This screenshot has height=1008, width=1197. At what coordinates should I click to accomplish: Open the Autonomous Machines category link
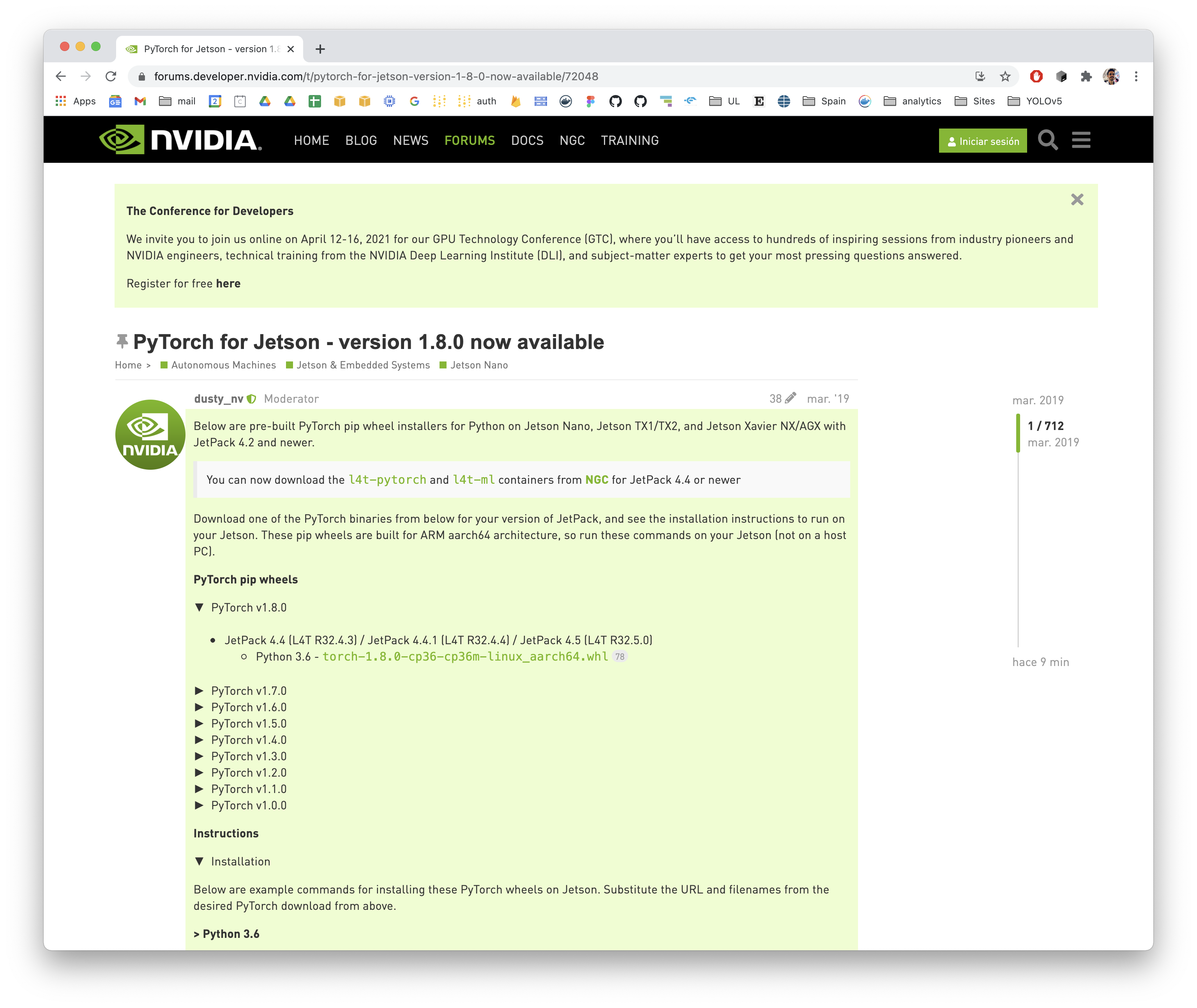(218, 365)
